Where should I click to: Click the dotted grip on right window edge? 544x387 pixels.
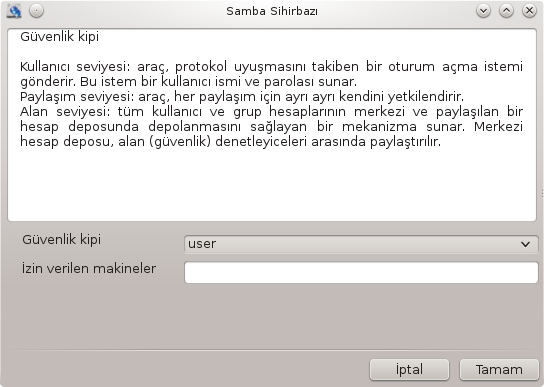click(542, 193)
